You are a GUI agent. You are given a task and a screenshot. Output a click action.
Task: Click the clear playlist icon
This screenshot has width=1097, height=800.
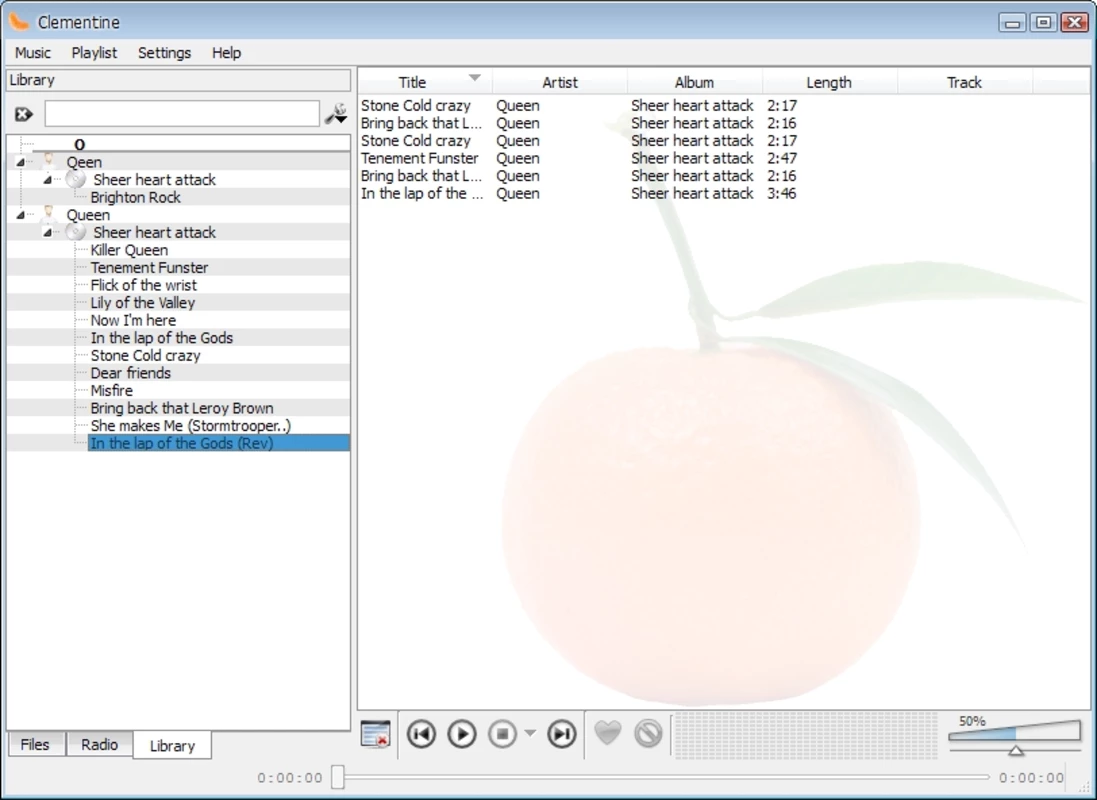tap(376, 734)
